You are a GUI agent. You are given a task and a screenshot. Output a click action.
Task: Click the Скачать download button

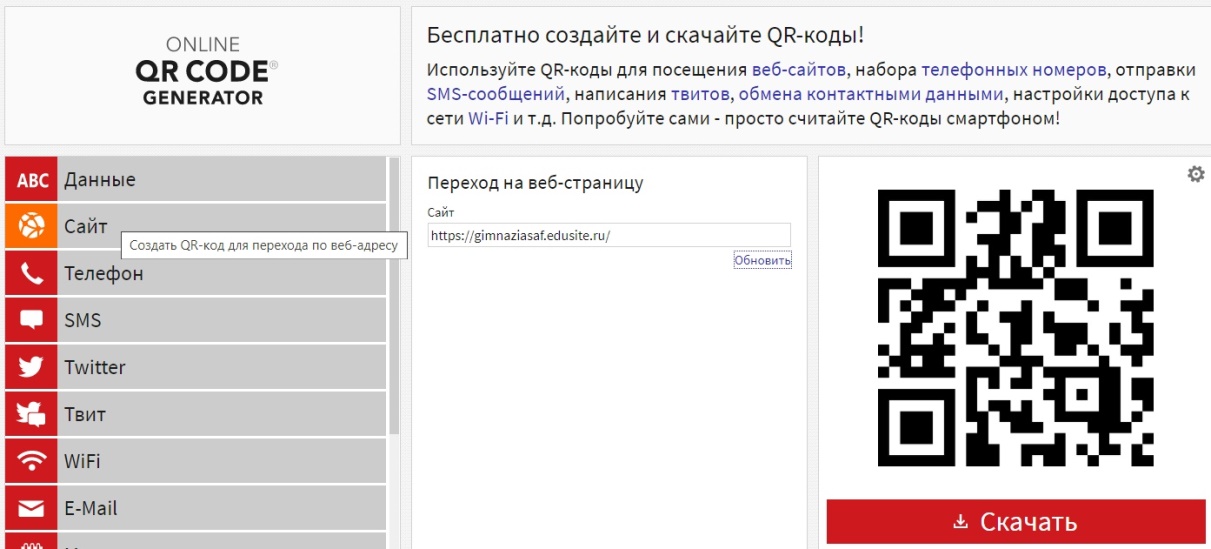coord(1014,522)
